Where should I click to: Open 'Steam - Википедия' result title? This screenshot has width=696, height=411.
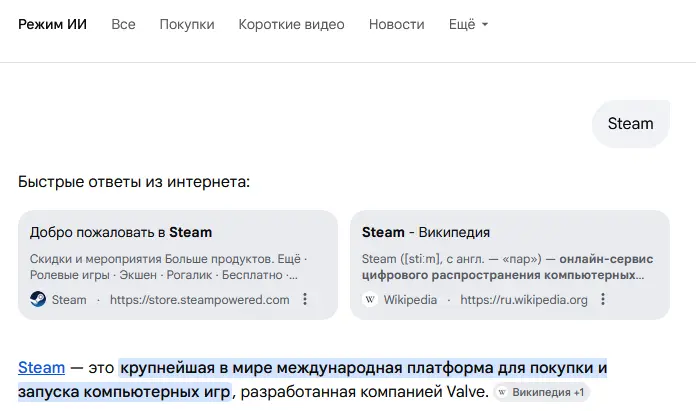[x=426, y=232]
